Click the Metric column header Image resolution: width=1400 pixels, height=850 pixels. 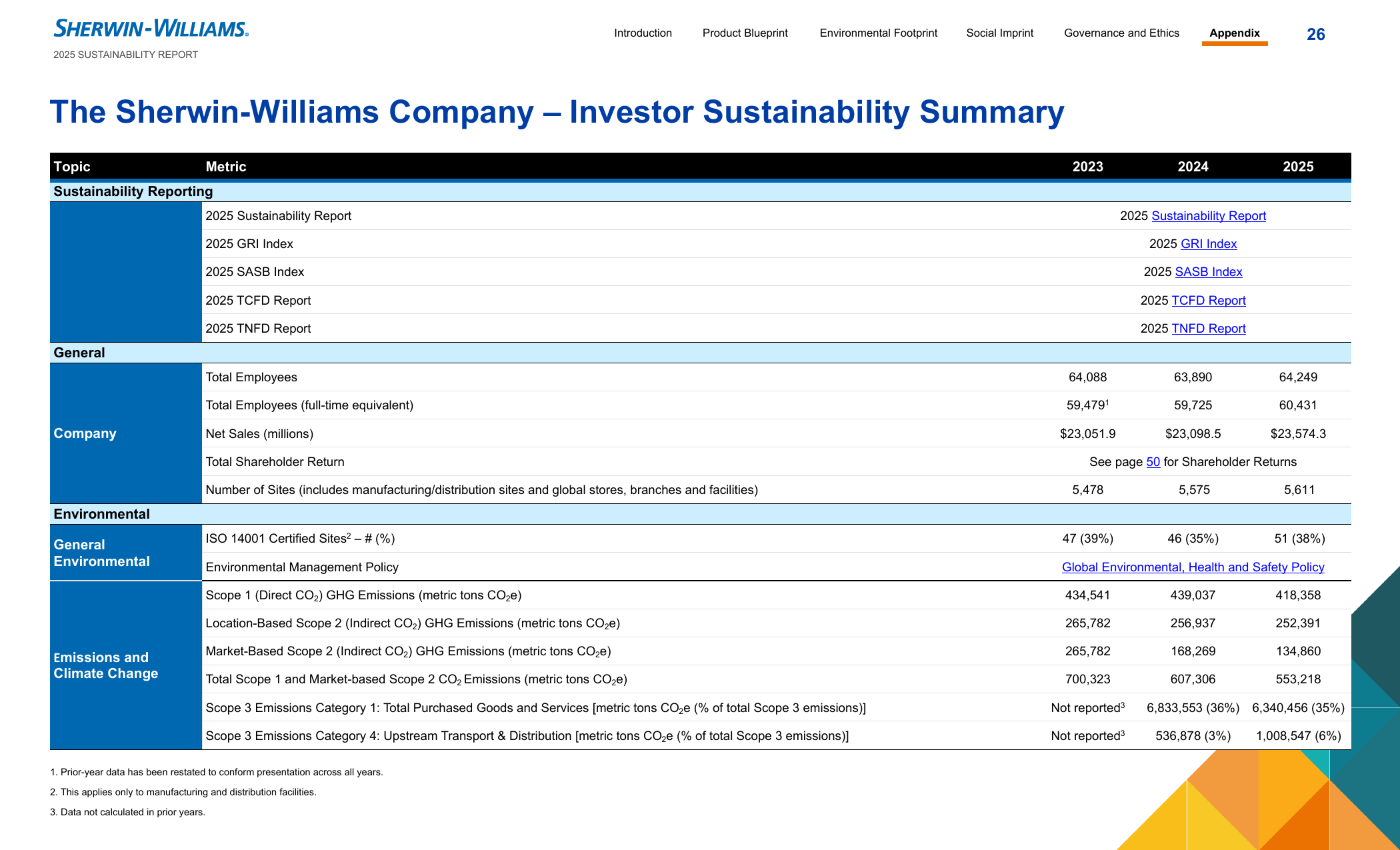coord(226,167)
